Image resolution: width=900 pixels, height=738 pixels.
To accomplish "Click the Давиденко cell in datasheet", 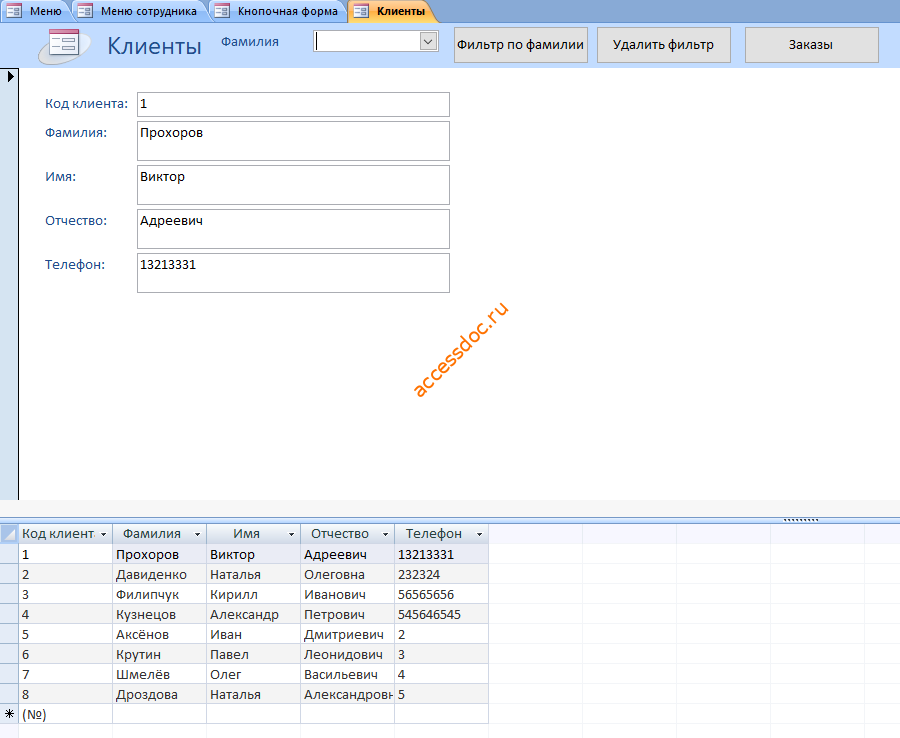I will (x=160, y=574).
